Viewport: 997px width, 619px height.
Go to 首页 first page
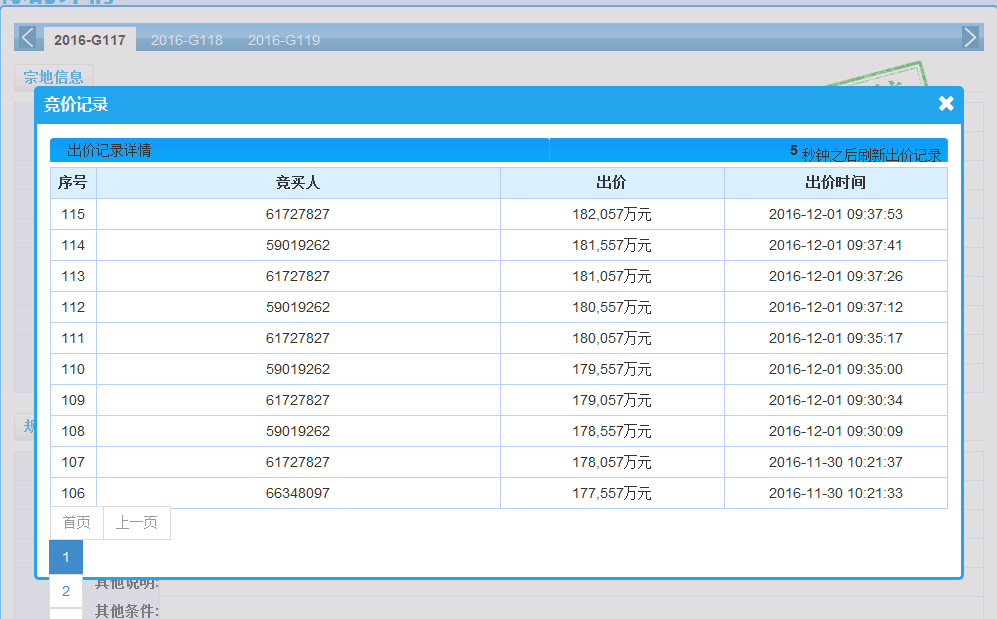pos(77,523)
